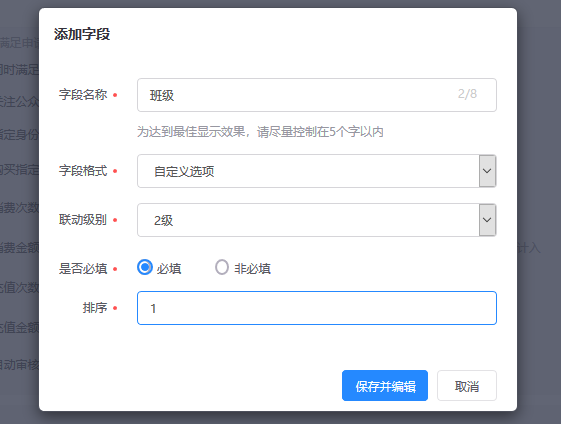Viewport: 561px width, 424px height.
Task: Click the 是否必填 label
Action: [x=83, y=269]
